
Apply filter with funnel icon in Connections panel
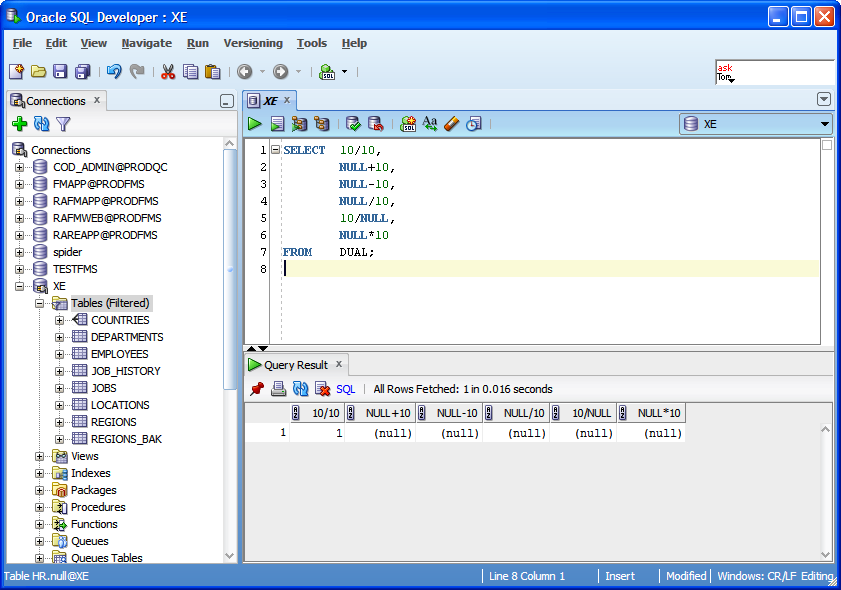point(63,124)
